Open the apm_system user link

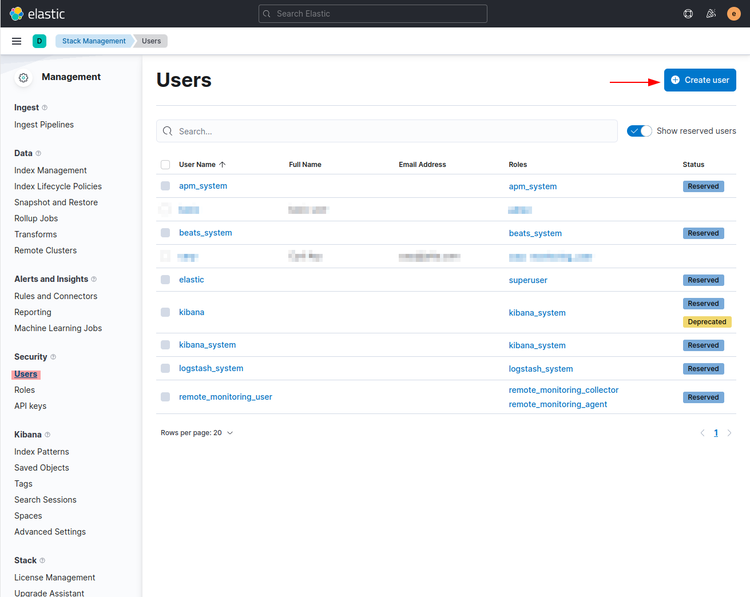[x=203, y=186]
